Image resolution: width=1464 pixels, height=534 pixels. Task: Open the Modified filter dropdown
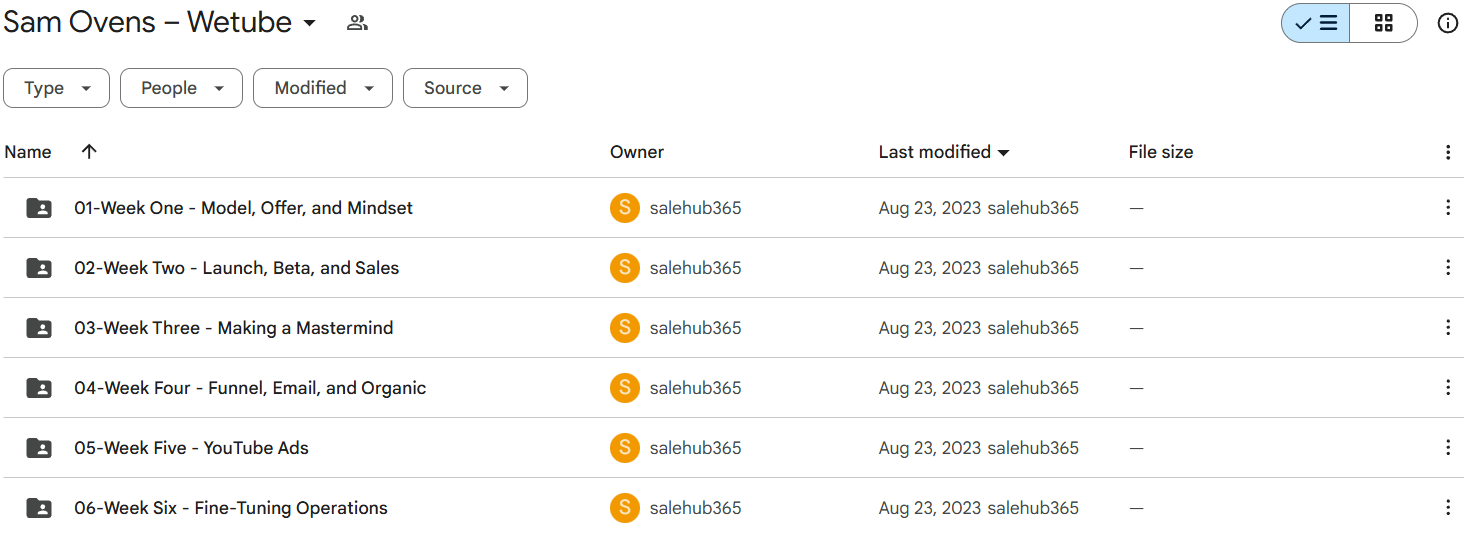(x=323, y=88)
